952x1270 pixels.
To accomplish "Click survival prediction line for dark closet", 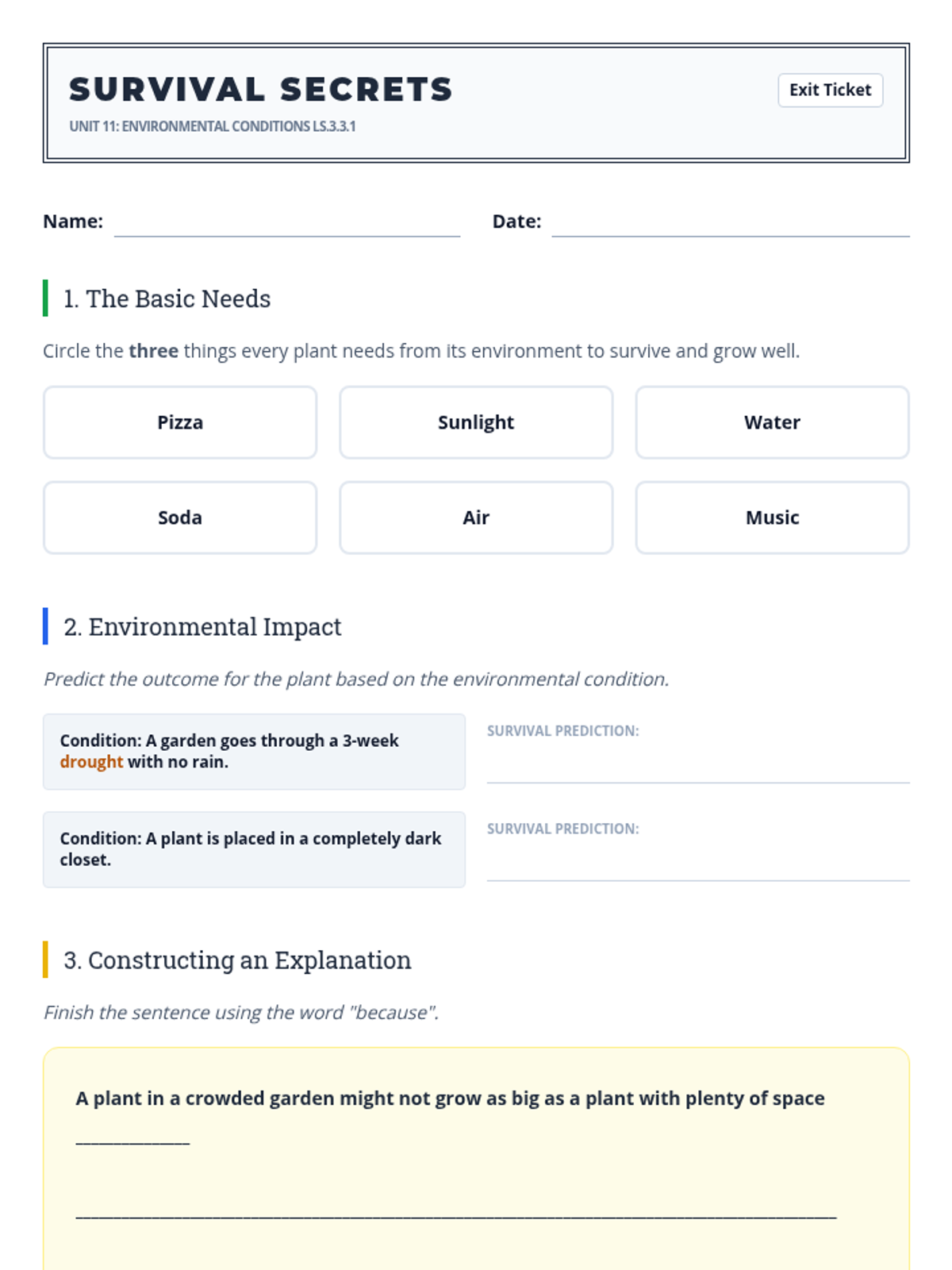I will pos(697,868).
